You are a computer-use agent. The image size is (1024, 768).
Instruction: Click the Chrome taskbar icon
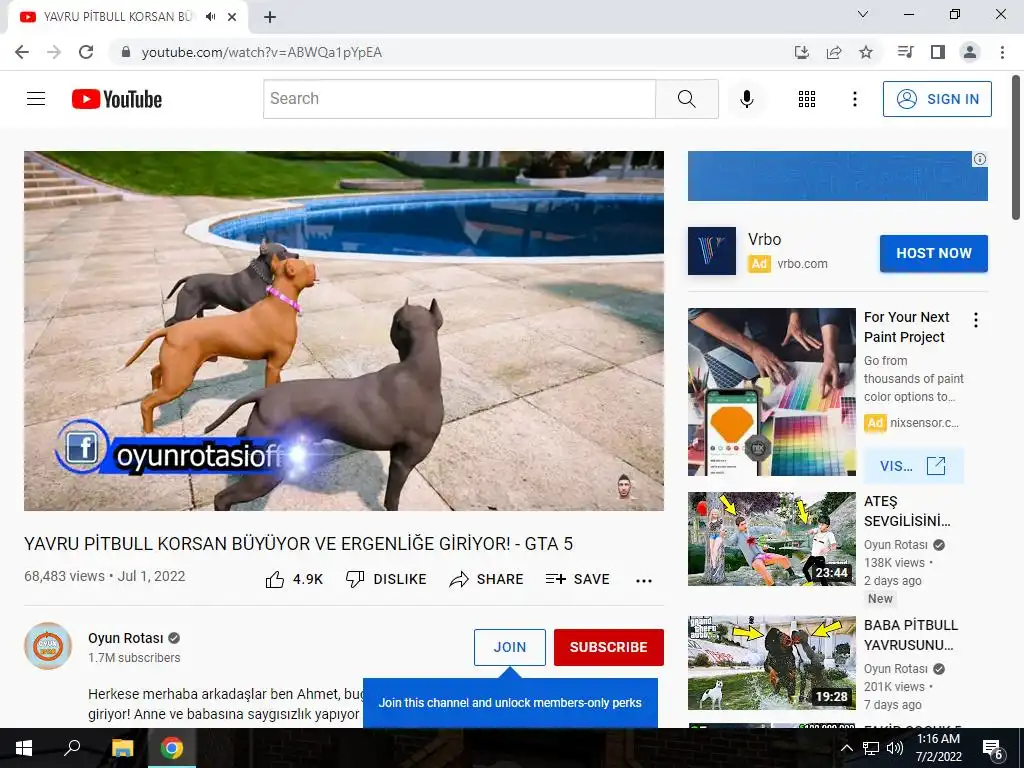(172, 748)
